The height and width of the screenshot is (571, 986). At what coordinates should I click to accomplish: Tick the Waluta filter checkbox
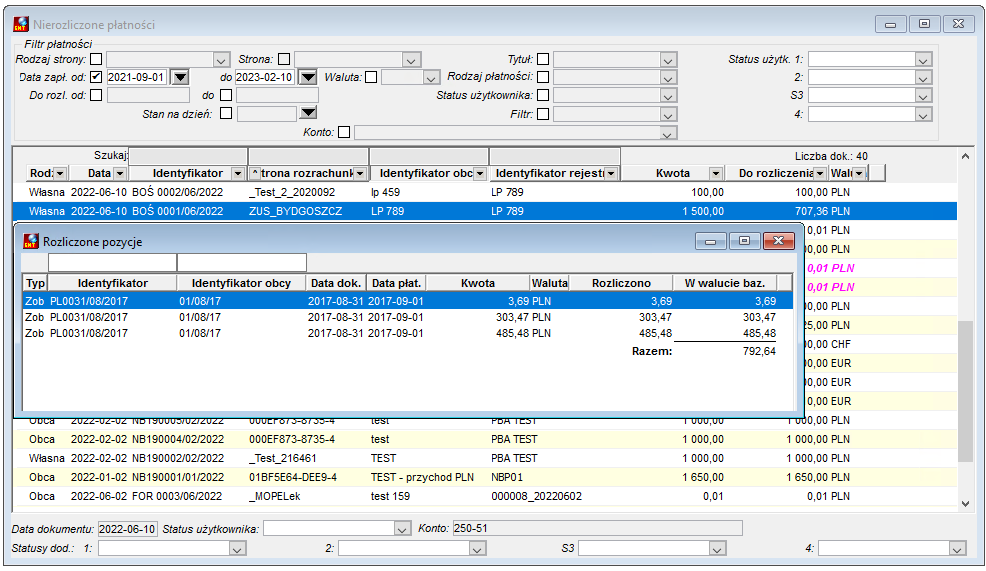point(372,77)
